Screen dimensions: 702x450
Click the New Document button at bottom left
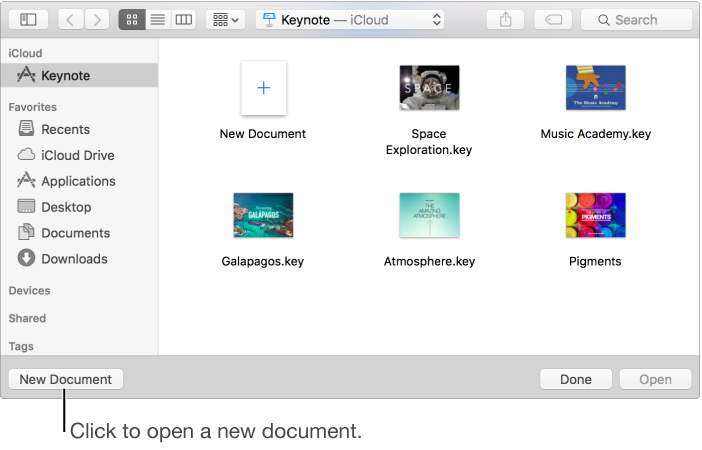66,379
